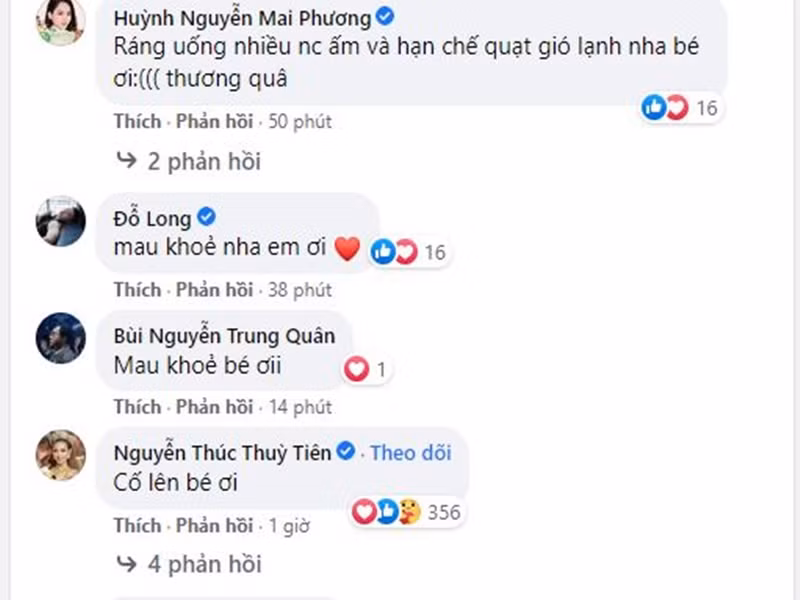Select the blue Like reaction icon on Mai Phương's comment
The height and width of the screenshot is (600, 800).
tap(656, 104)
